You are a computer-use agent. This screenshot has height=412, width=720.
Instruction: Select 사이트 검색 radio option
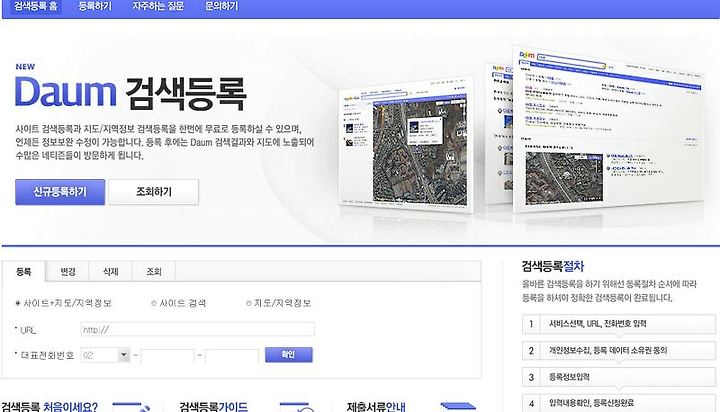point(154,303)
